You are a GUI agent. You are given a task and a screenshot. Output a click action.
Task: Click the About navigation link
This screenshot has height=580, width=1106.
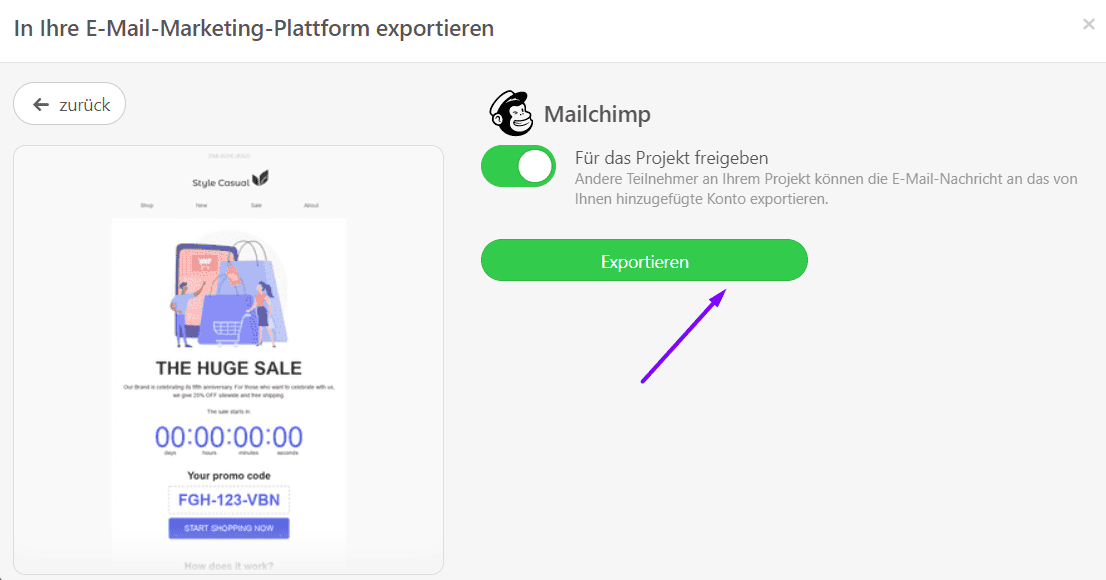coord(311,204)
